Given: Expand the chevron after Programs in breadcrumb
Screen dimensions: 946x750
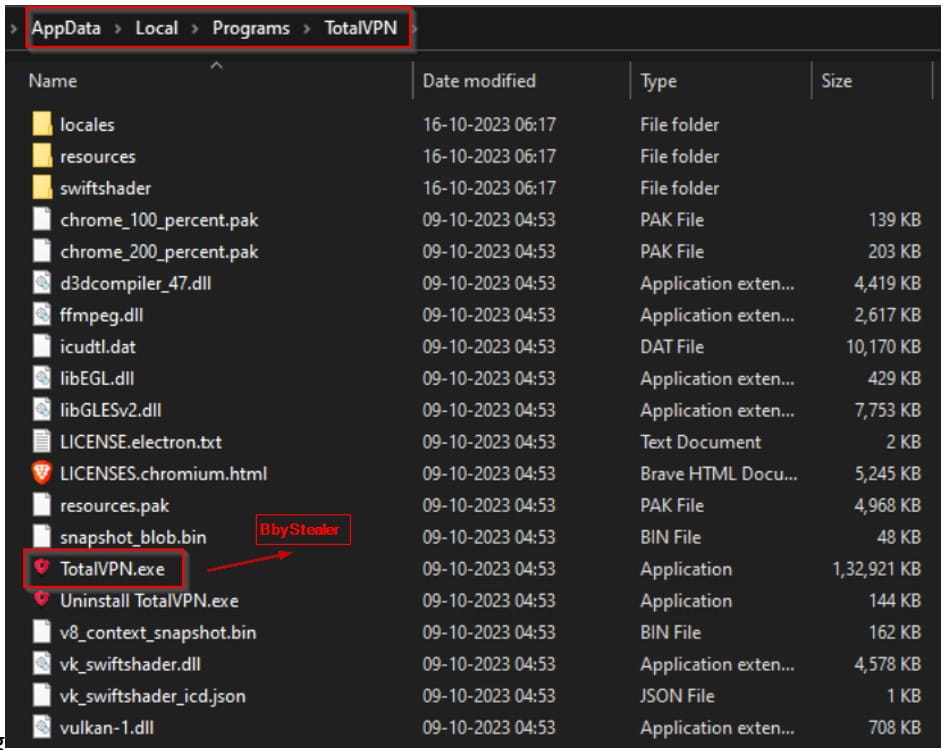Looking at the screenshot, I should tap(307, 28).
